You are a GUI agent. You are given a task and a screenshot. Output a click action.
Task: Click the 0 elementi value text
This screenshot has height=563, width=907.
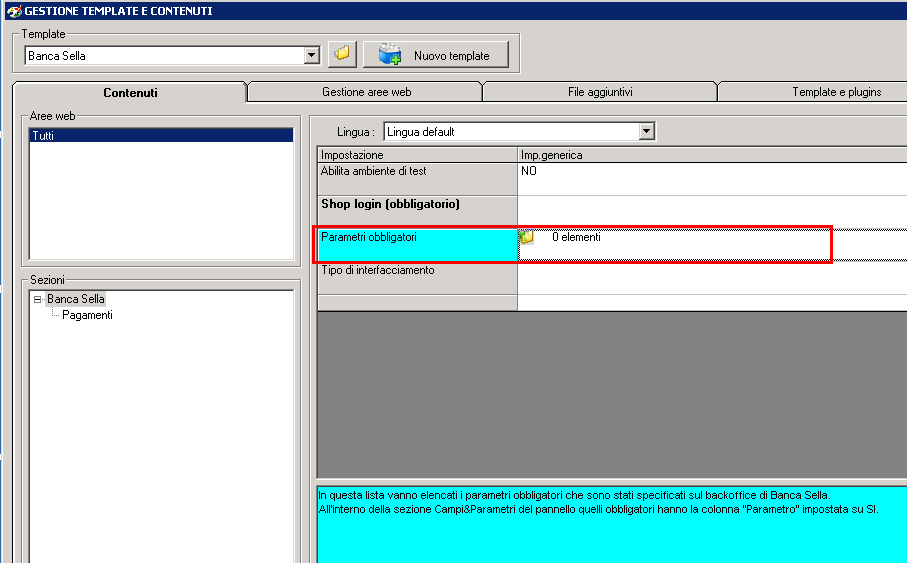[576, 237]
